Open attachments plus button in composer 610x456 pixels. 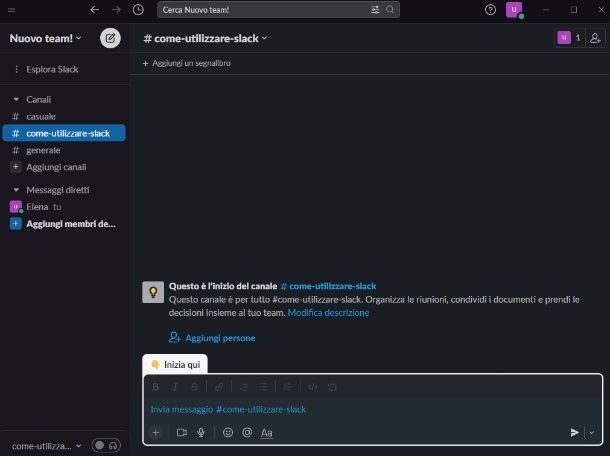point(156,432)
